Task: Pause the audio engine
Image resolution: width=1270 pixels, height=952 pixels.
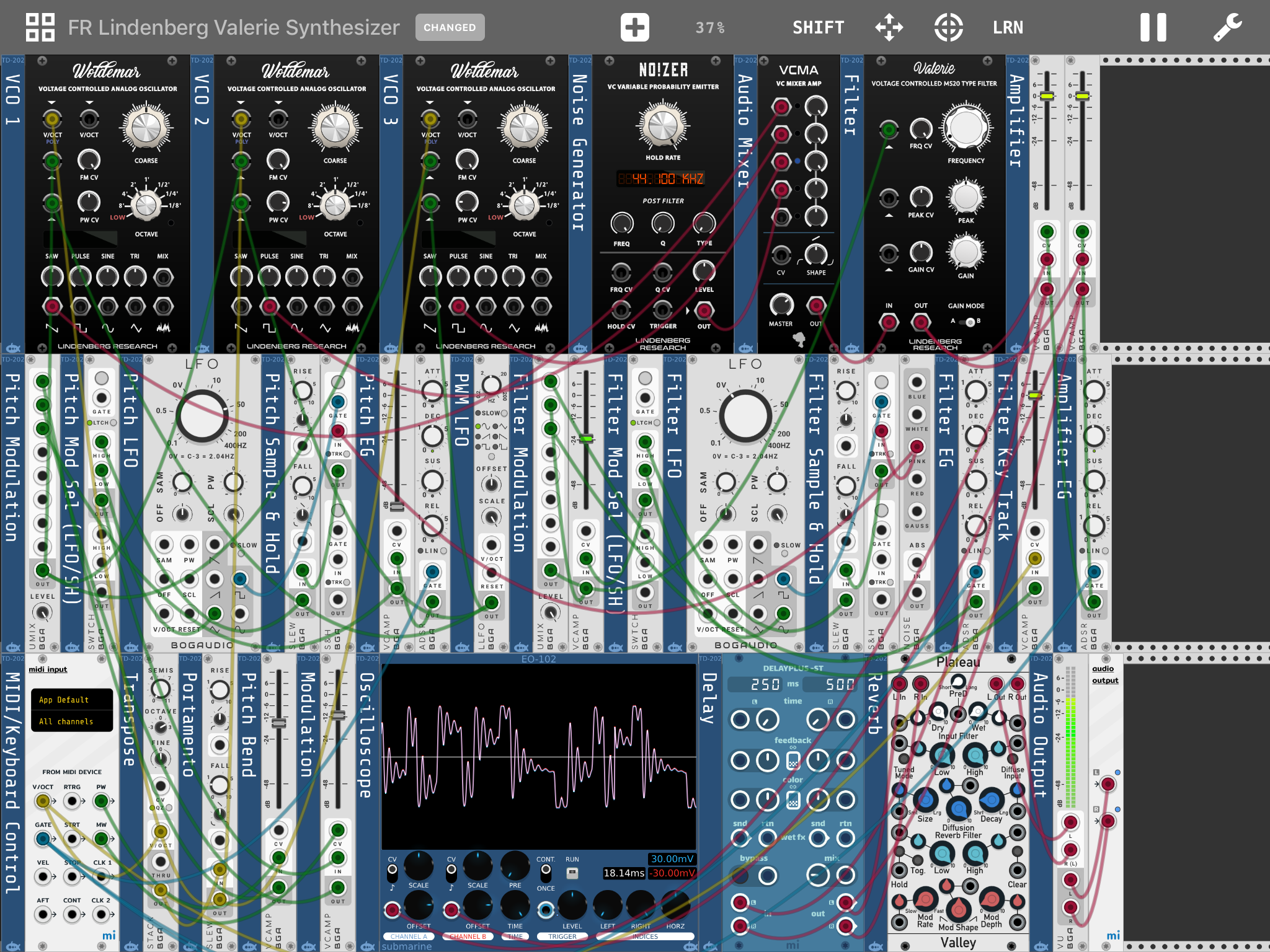Action: [x=1153, y=27]
